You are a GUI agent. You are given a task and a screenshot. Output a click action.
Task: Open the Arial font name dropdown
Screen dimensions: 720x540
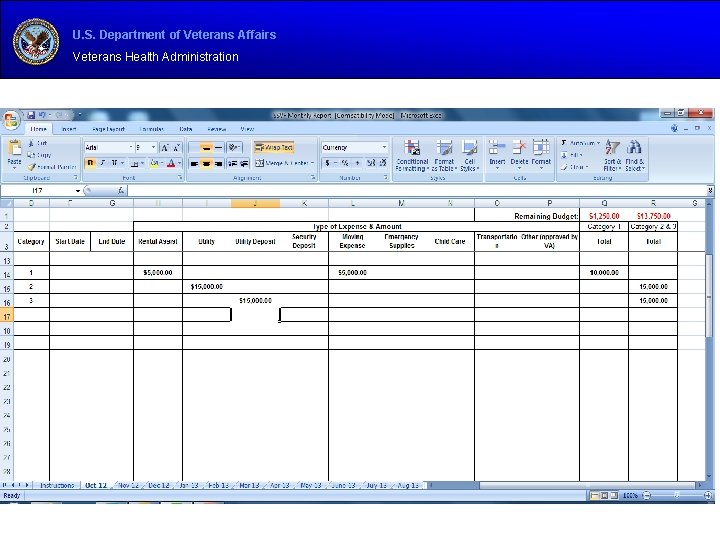click(x=131, y=147)
